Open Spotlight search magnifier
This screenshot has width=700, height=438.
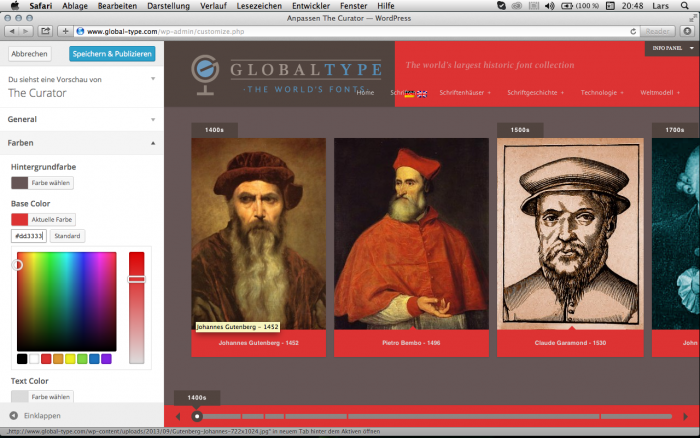pos(684,6)
